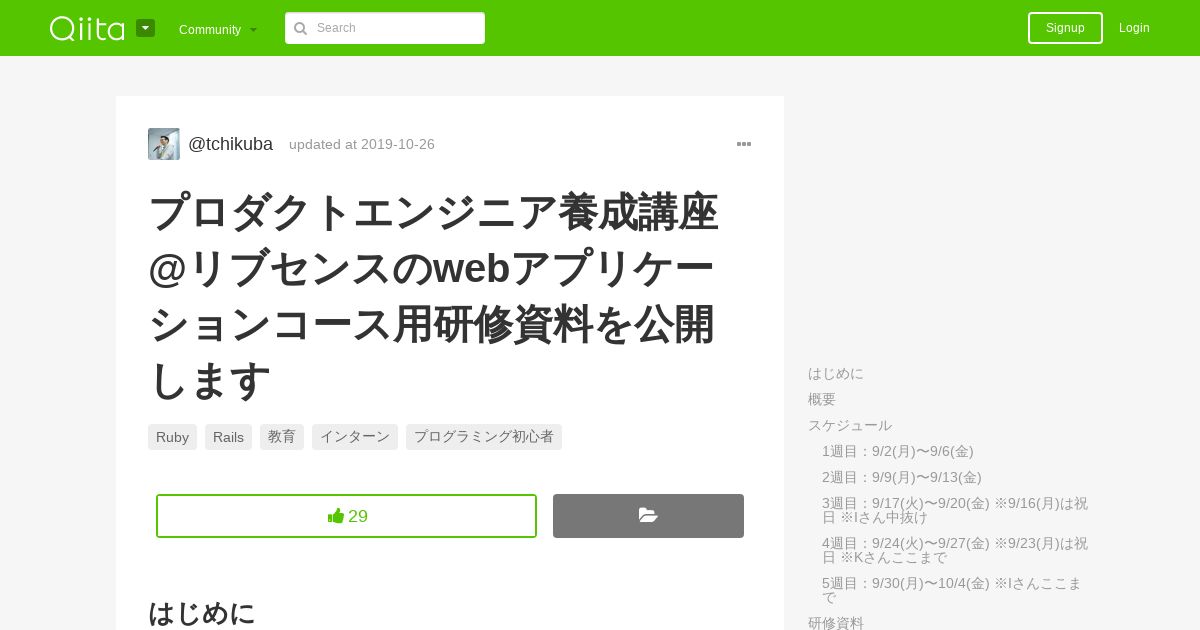Click the Search input field
Image resolution: width=1200 pixels, height=630 pixels.
click(385, 28)
